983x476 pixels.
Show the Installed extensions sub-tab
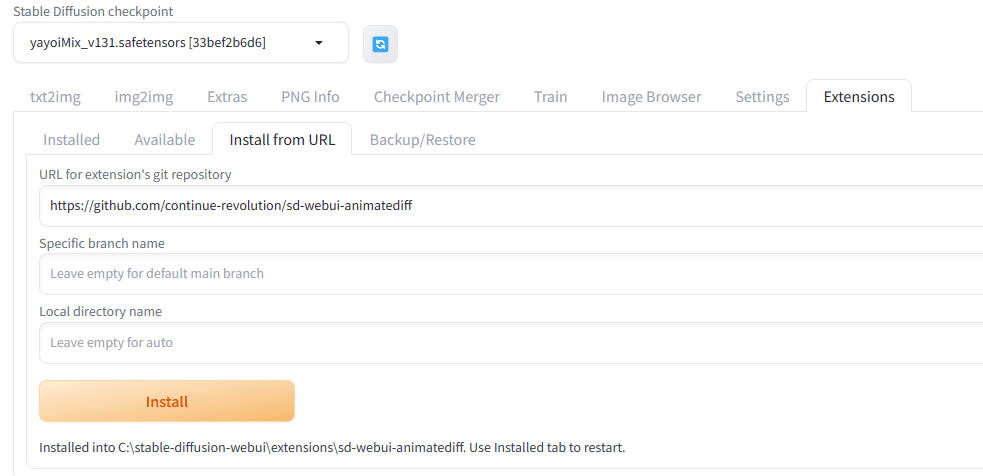[71, 140]
